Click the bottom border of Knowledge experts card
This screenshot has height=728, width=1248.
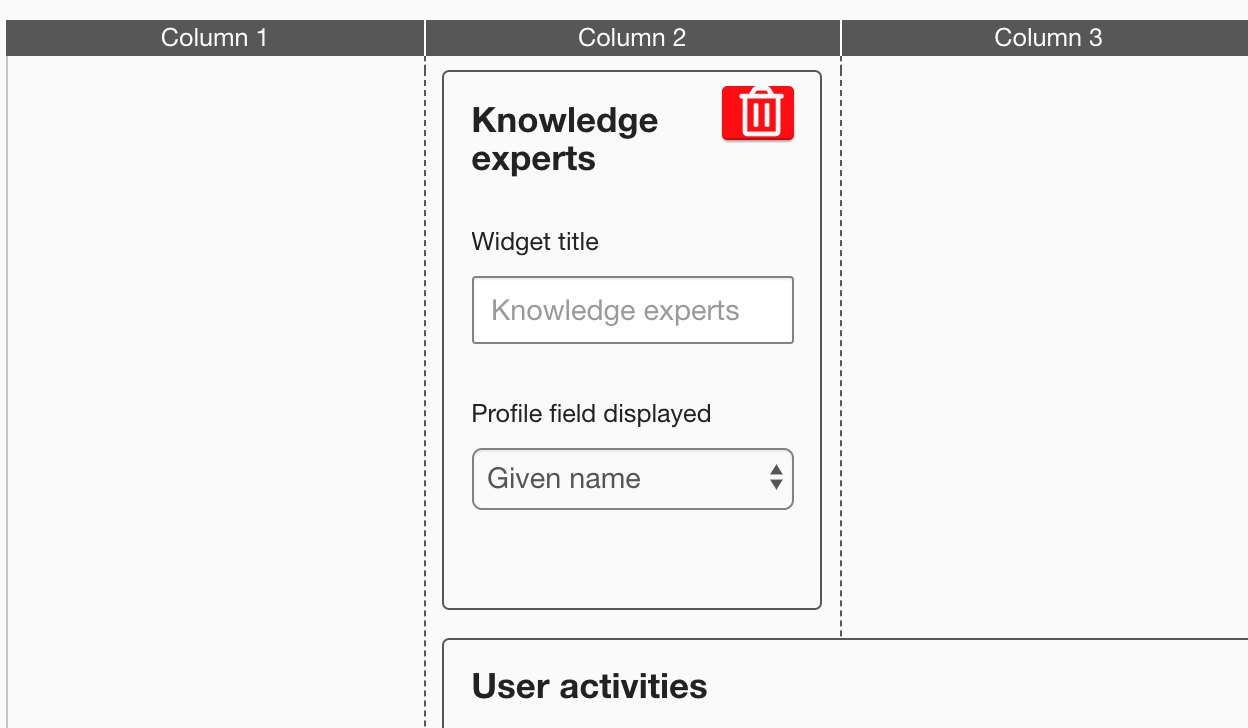pos(632,608)
